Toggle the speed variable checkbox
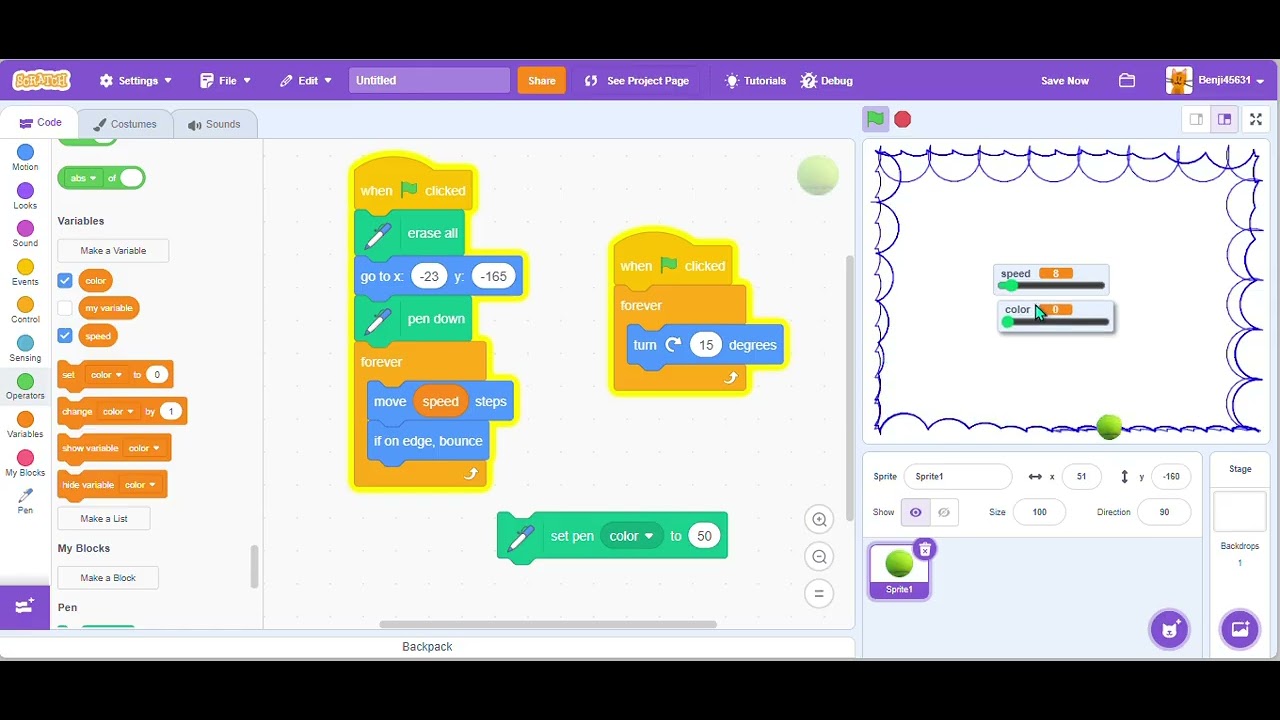Image resolution: width=1280 pixels, height=720 pixels. [65, 336]
